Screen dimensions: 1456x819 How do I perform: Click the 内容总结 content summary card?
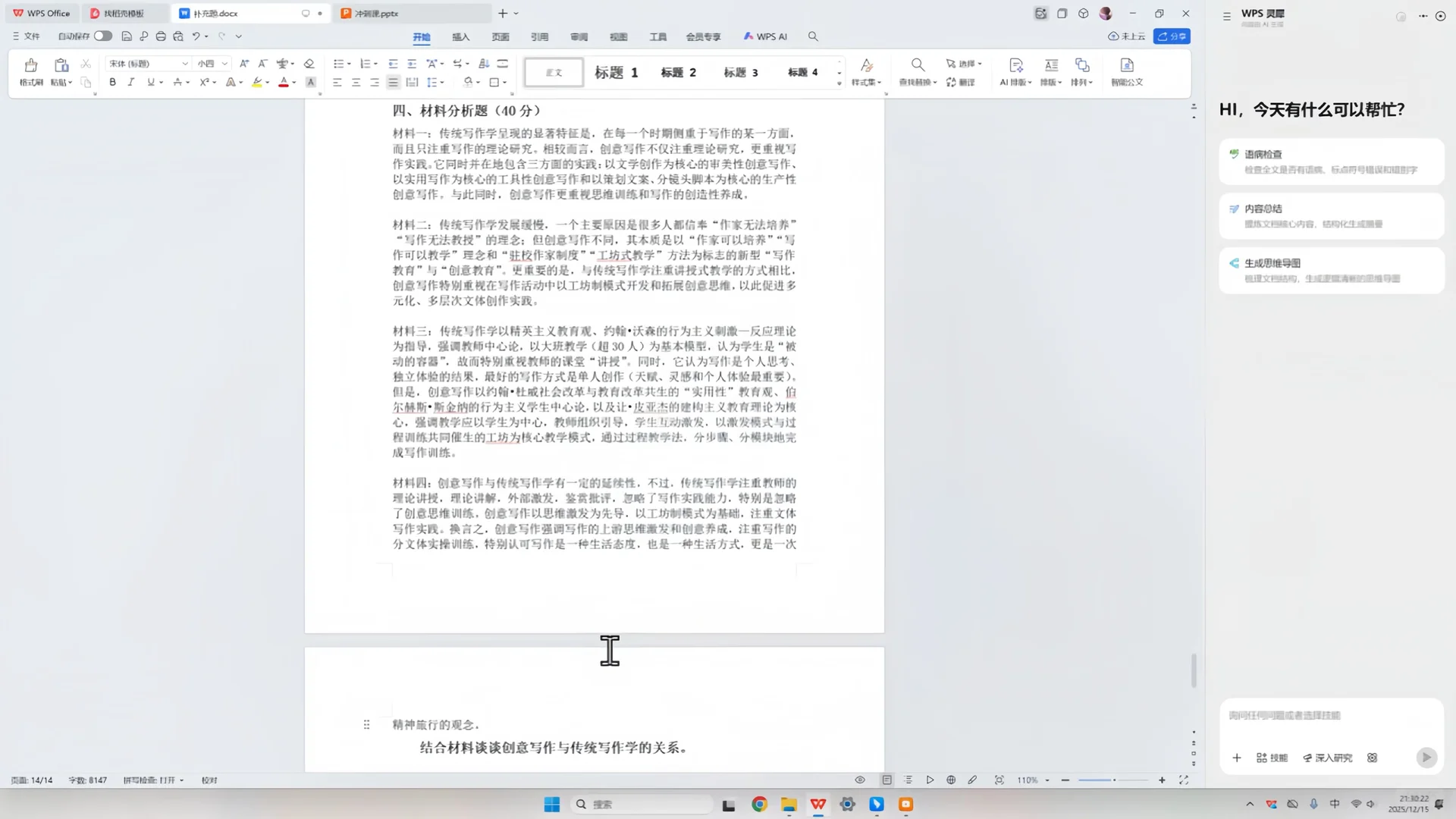(x=1331, y=215)
